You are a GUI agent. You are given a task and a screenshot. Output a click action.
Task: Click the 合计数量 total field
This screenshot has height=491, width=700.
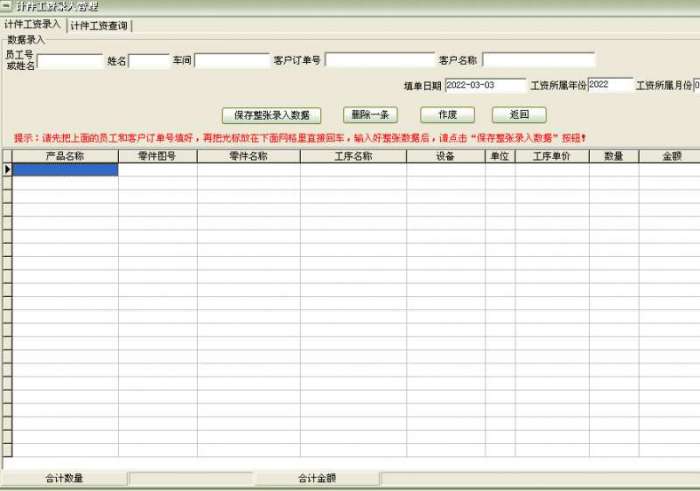190,479
